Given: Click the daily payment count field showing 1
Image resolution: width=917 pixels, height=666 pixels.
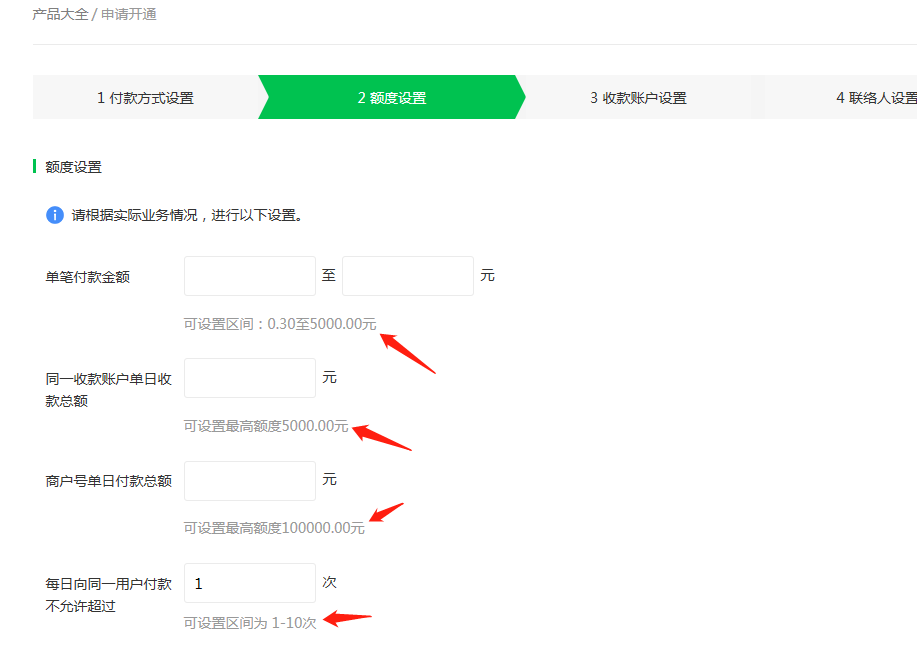Looking at the screenshot, I should coord(250,583).
